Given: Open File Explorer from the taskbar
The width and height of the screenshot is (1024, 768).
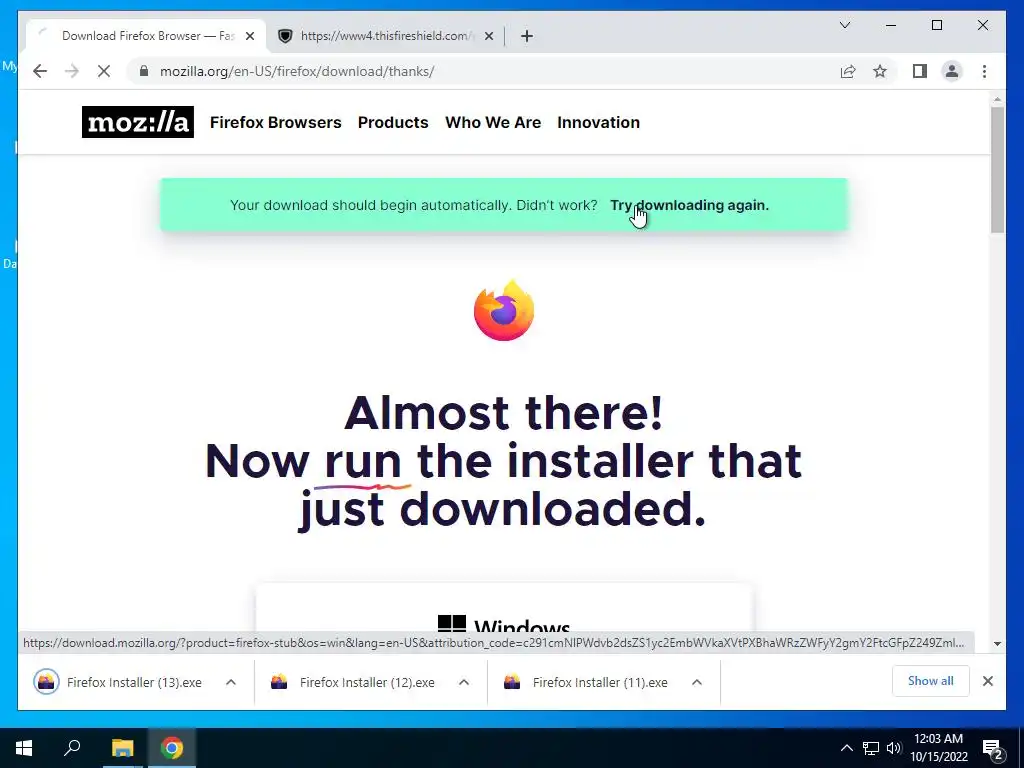Looking at the screenshot, I should [x=122, y=748].
